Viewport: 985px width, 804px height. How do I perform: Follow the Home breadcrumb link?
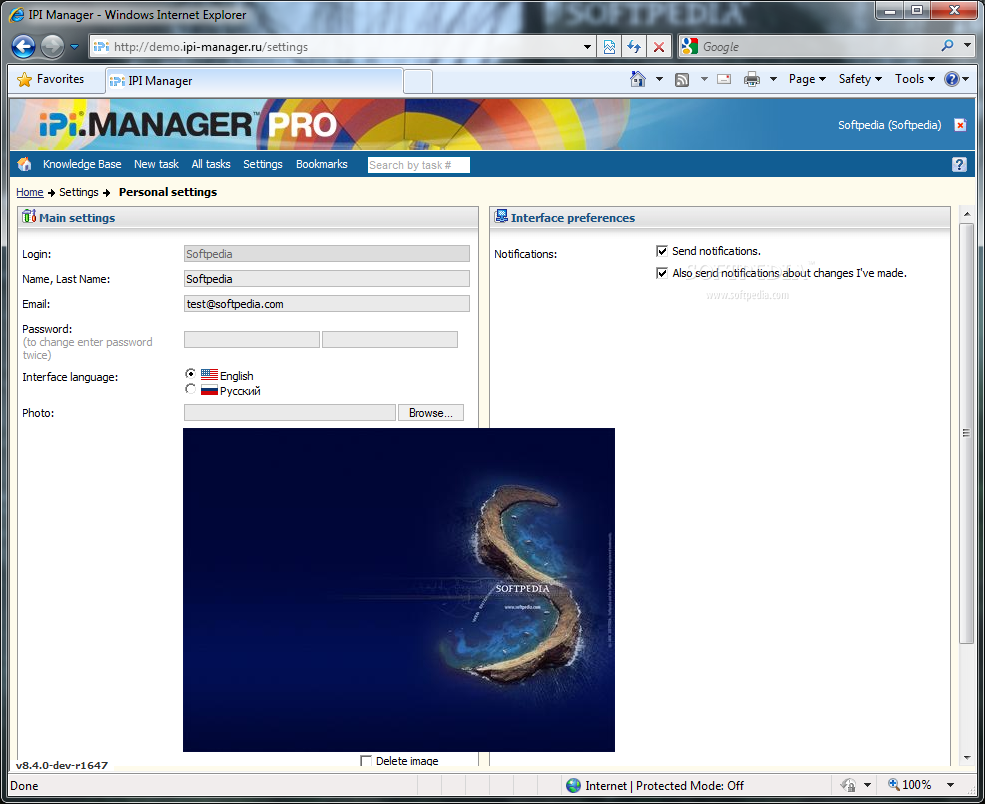pos(30,192)
